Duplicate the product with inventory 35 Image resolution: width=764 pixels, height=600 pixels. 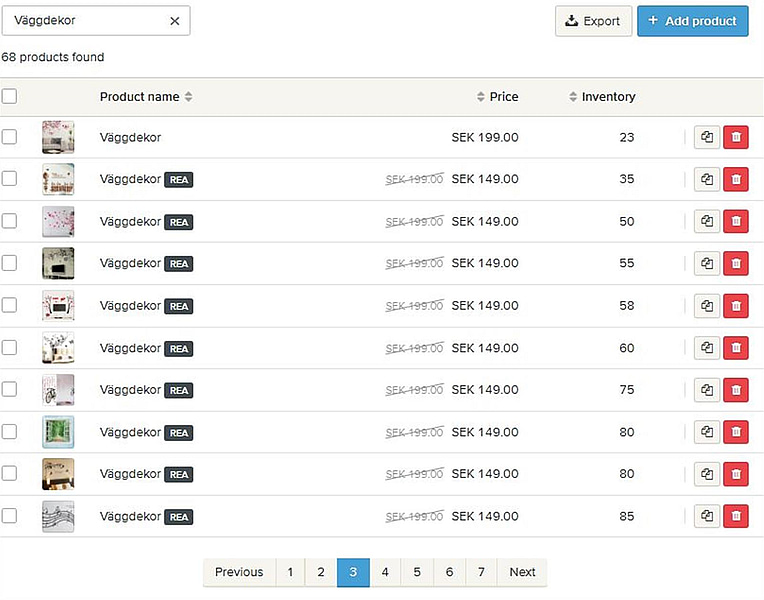pos(707,179)
